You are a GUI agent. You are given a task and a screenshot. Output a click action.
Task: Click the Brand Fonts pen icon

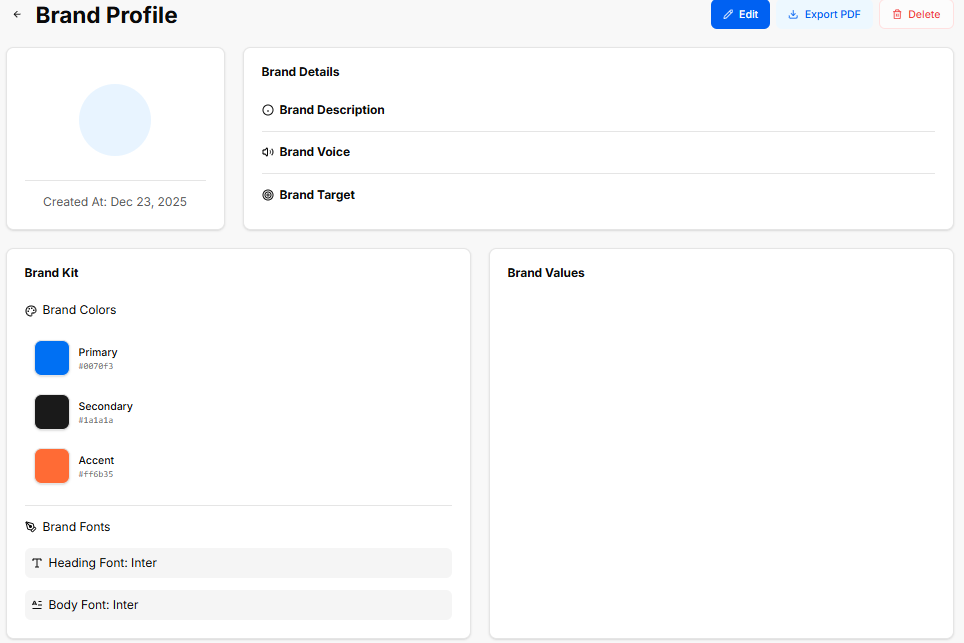point(31,527)
